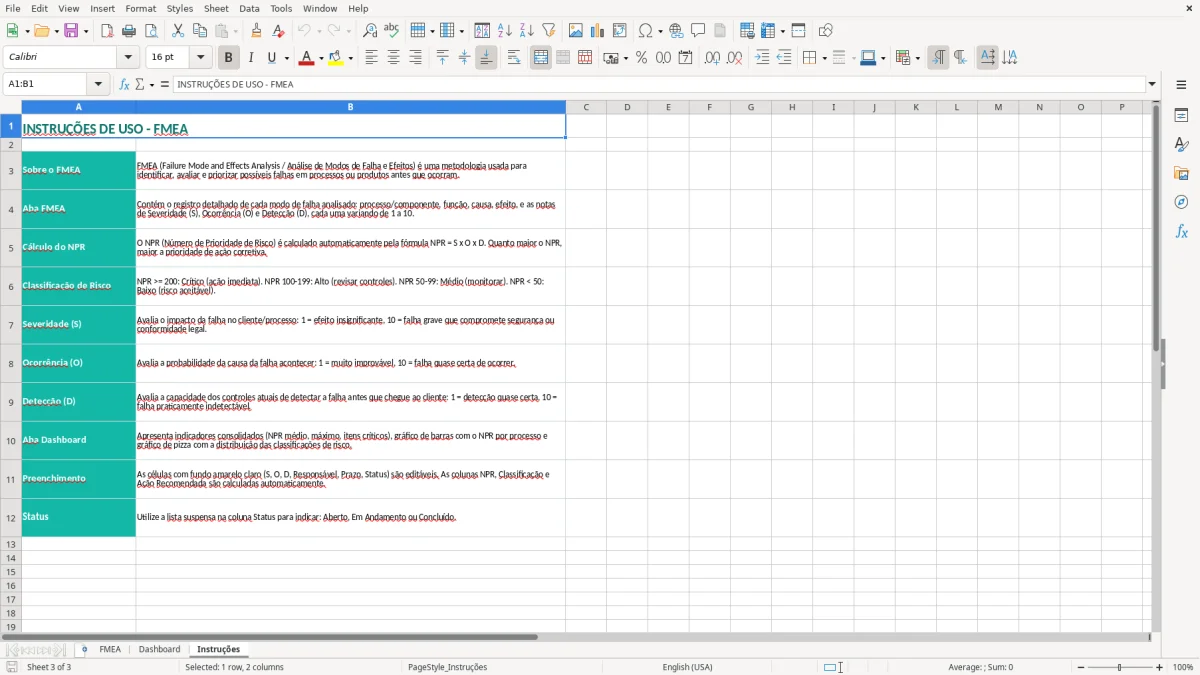Open Print Preview from the toolbar

pyautogui.click(x=151, y=31)
